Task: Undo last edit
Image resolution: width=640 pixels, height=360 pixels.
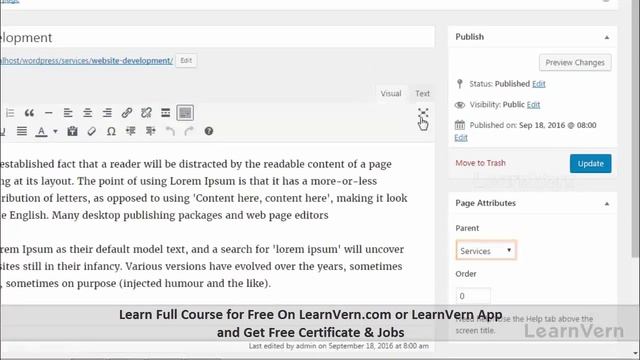Action: (170, 131)
